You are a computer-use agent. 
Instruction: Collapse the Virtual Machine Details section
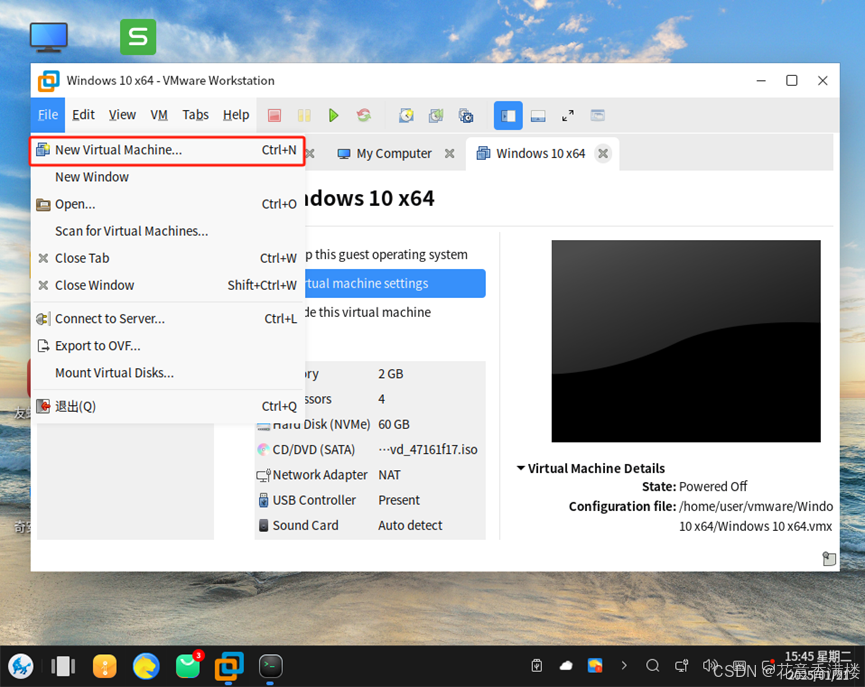[x=520, y=468]
